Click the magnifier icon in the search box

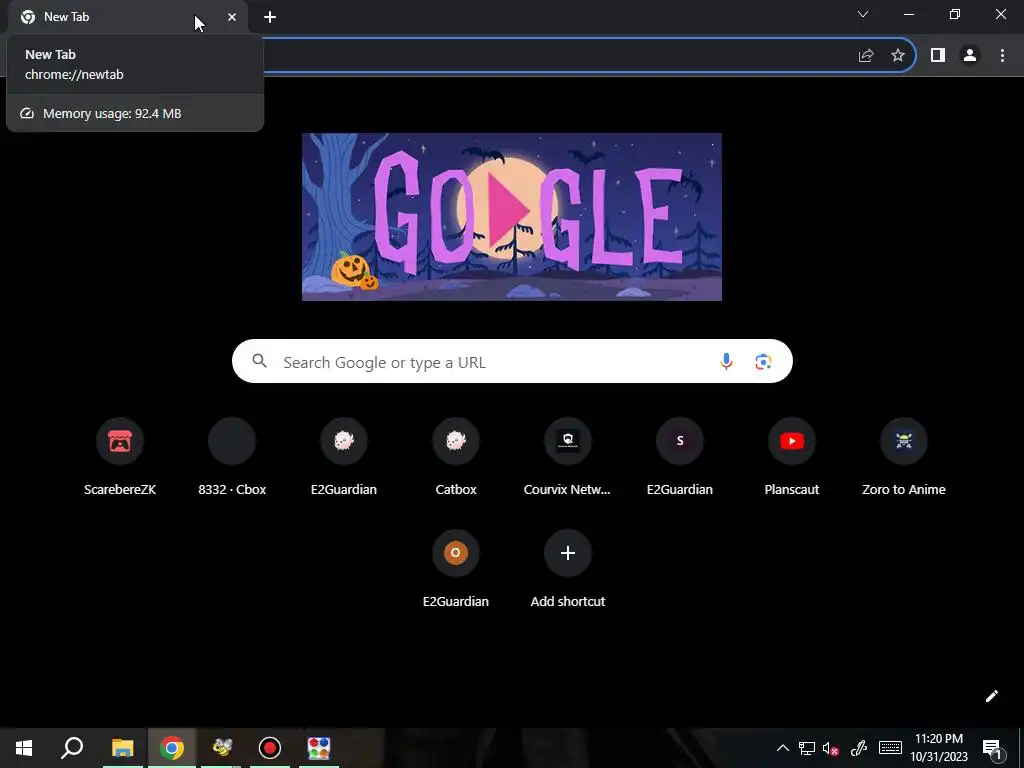pyautogui.click(x=260, y=360)
